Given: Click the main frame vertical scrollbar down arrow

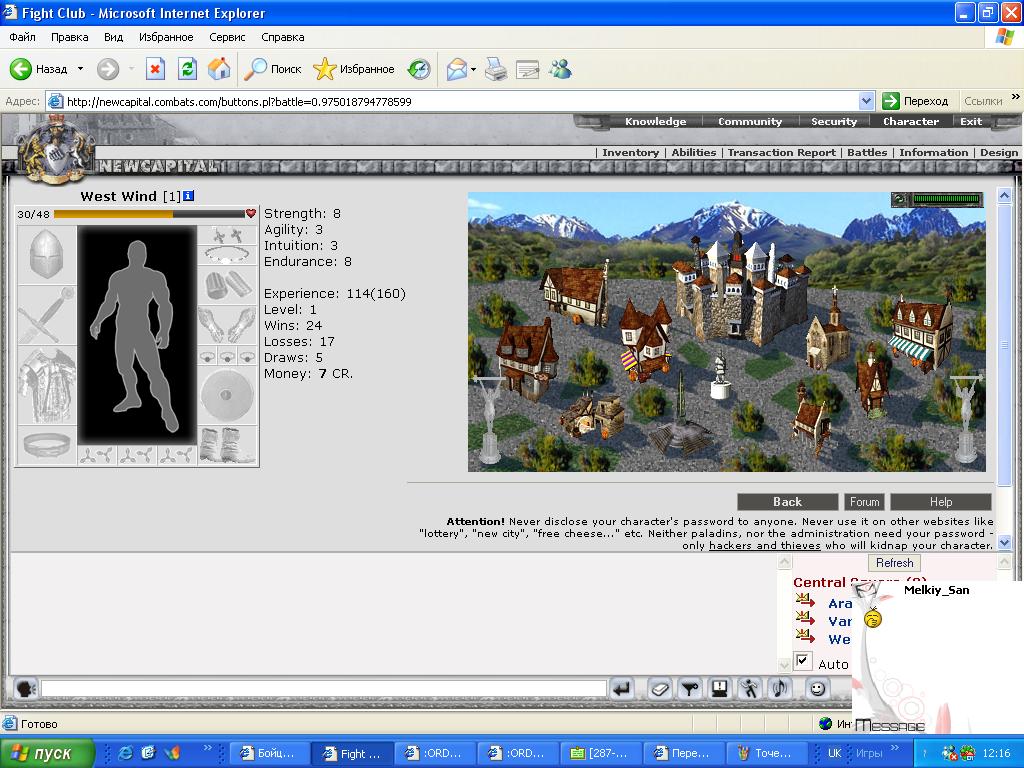Looking at the screenshot, I should coord(1004,542).
